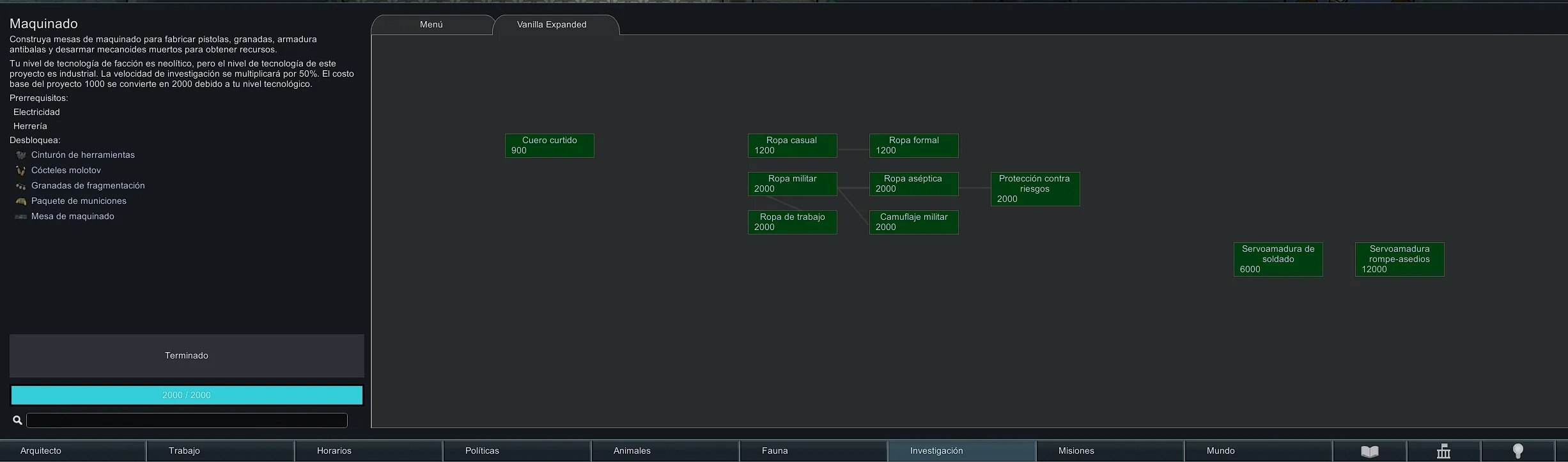Click the open book icon in bottom bar
The image size is (1568, 462).
click(1369, 451)
